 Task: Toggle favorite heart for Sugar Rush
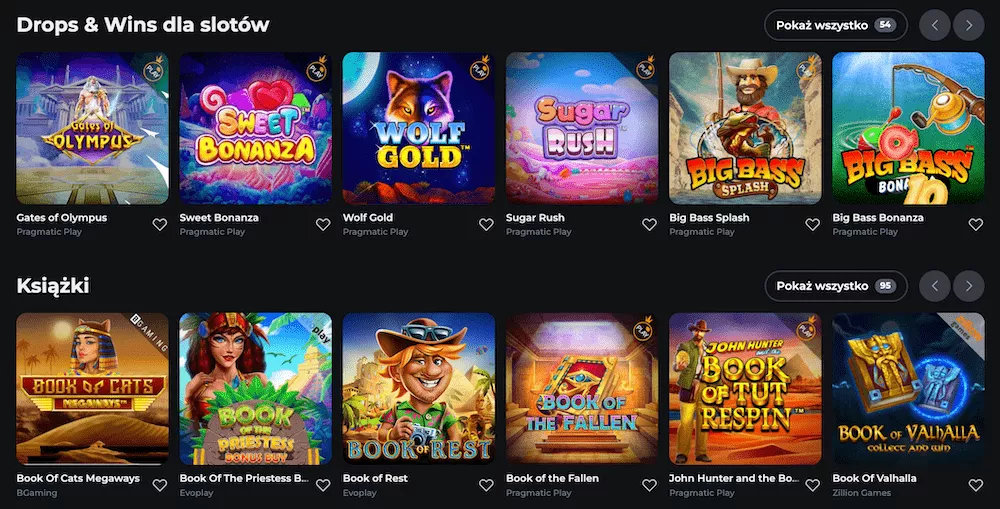[x=649, y=224]
